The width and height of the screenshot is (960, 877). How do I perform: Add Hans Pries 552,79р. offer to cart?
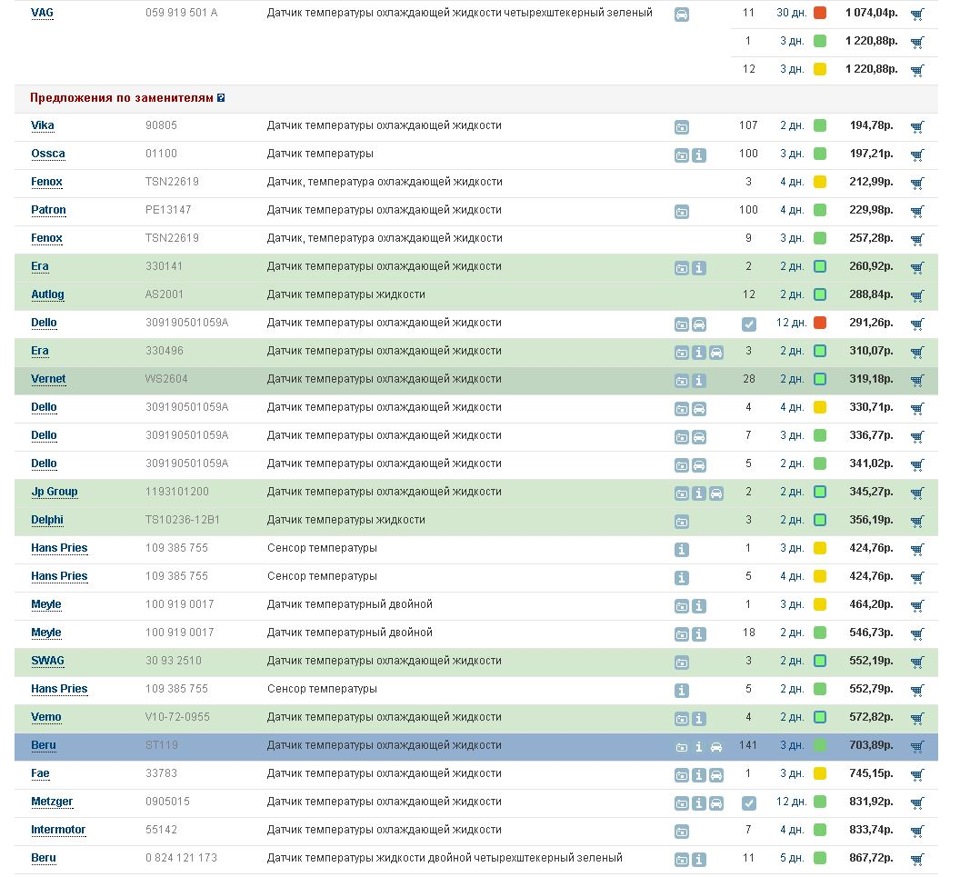point(917,690)
